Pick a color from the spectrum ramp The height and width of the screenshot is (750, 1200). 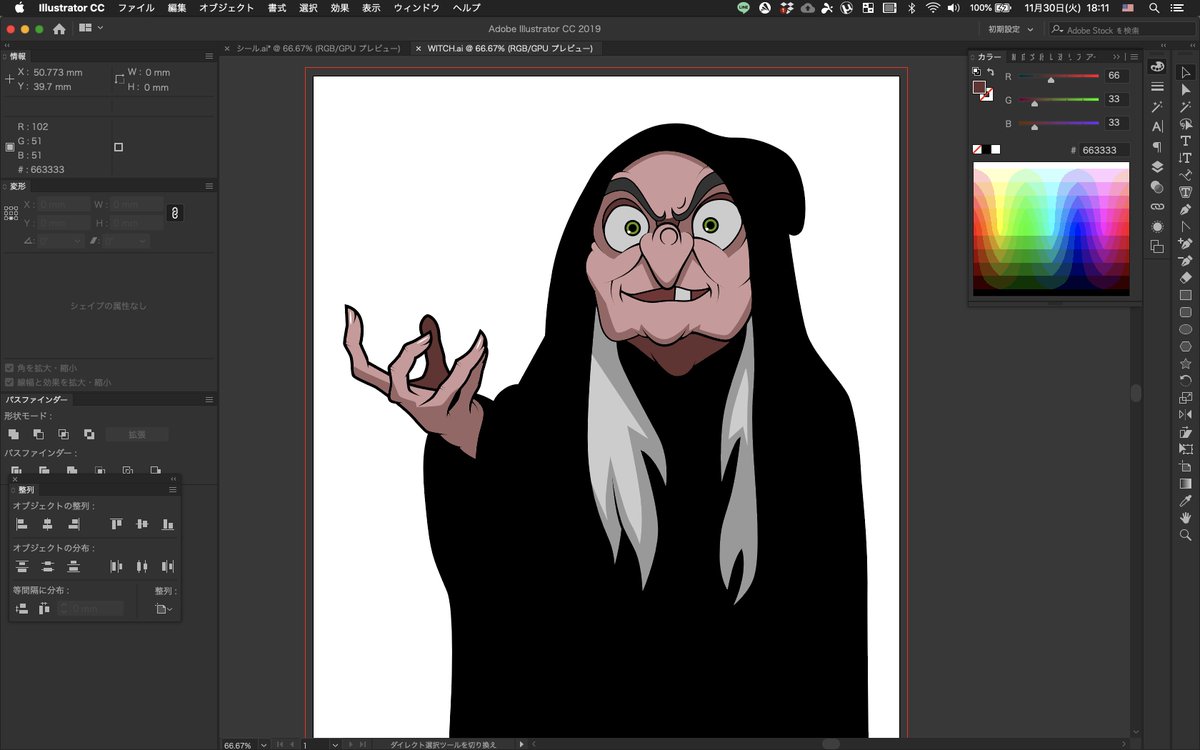1051,229
